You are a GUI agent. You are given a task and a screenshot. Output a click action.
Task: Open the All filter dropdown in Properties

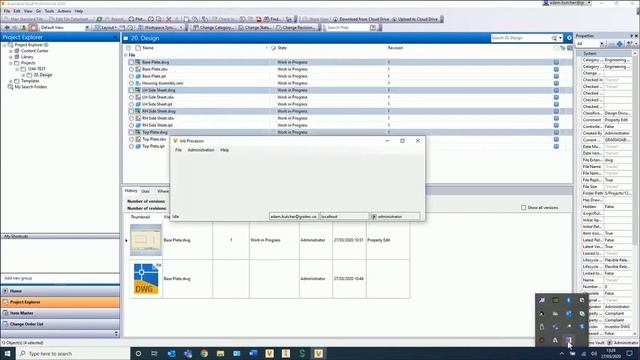[x=601, y=44]
